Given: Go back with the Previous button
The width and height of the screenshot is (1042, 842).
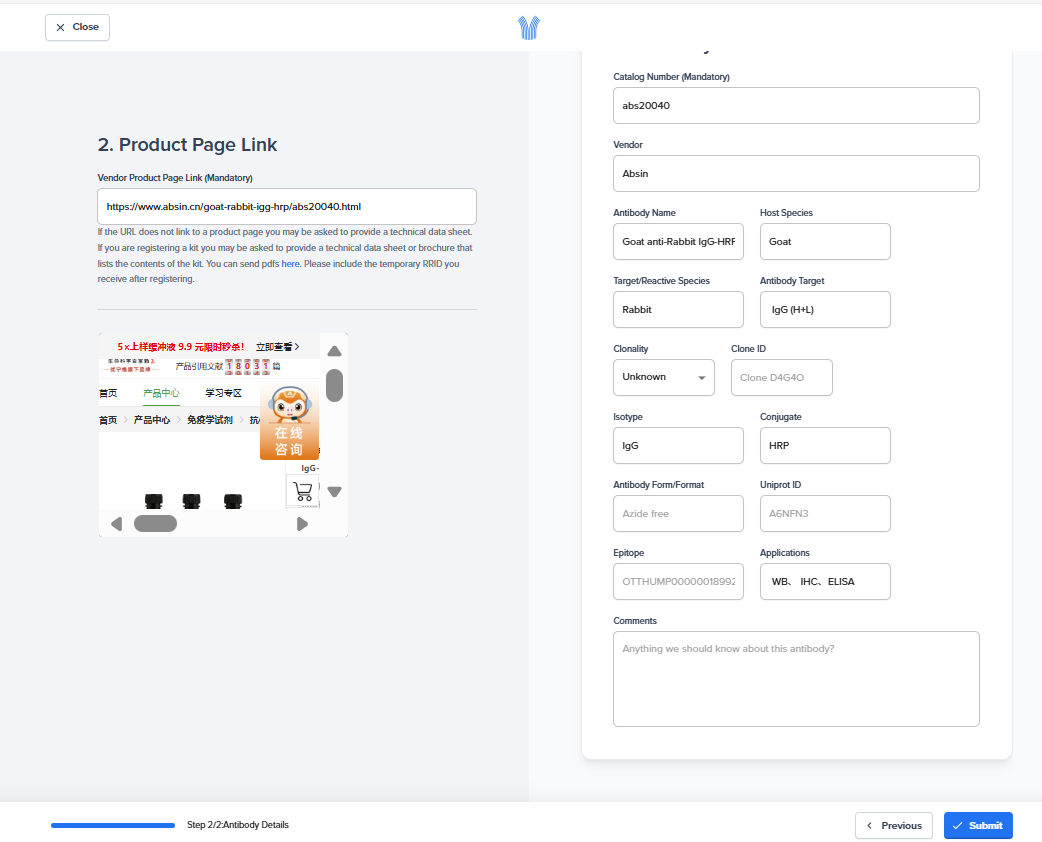Looking at the screenshot, I should 893,825.
